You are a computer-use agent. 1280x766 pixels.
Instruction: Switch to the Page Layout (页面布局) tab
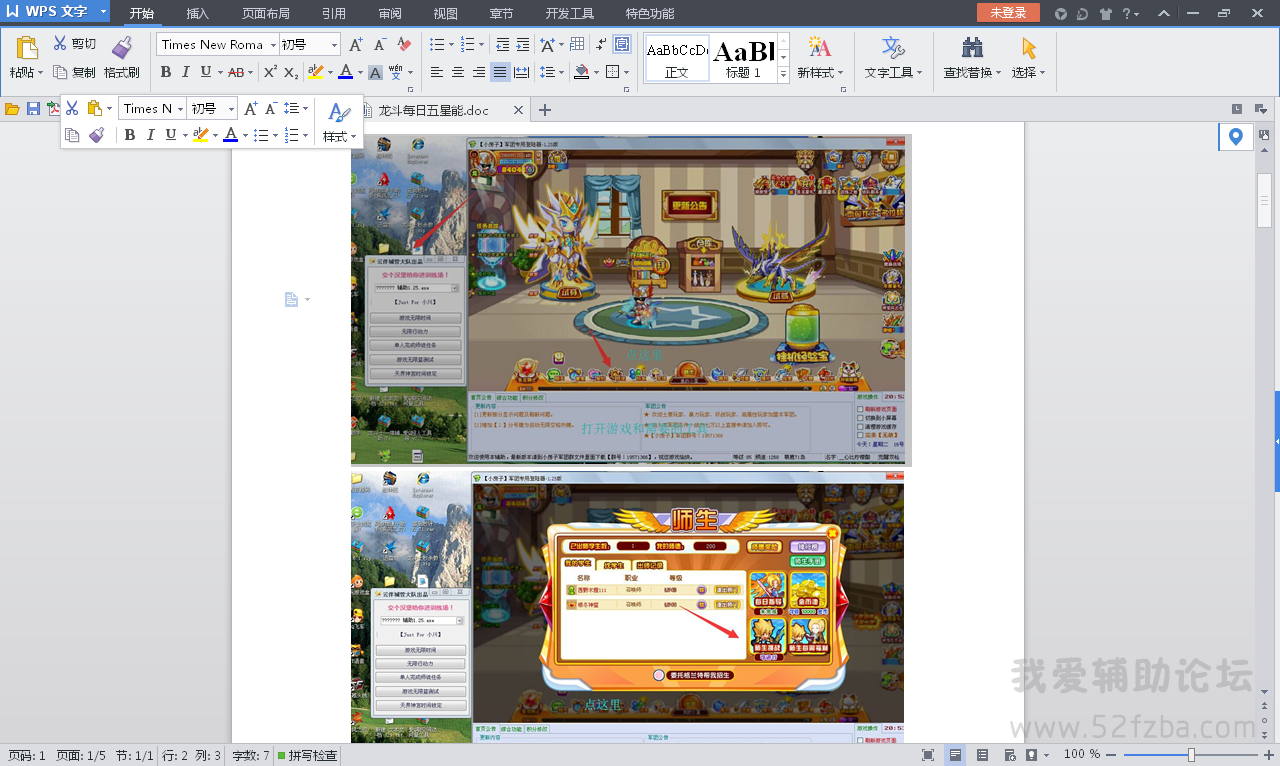point(266,14)
